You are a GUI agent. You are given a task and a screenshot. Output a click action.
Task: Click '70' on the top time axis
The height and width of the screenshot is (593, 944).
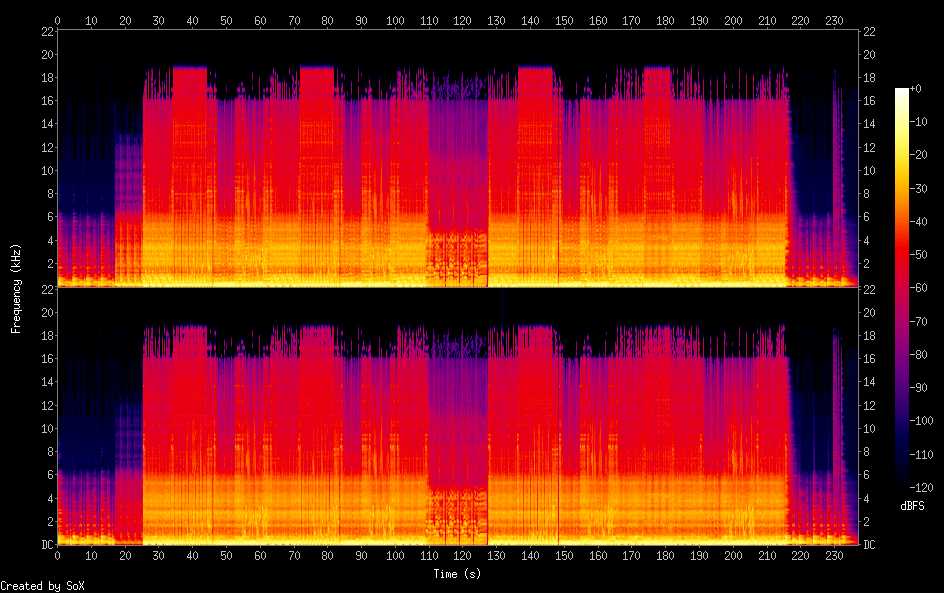pyautogui.click(x=294, y=20)
